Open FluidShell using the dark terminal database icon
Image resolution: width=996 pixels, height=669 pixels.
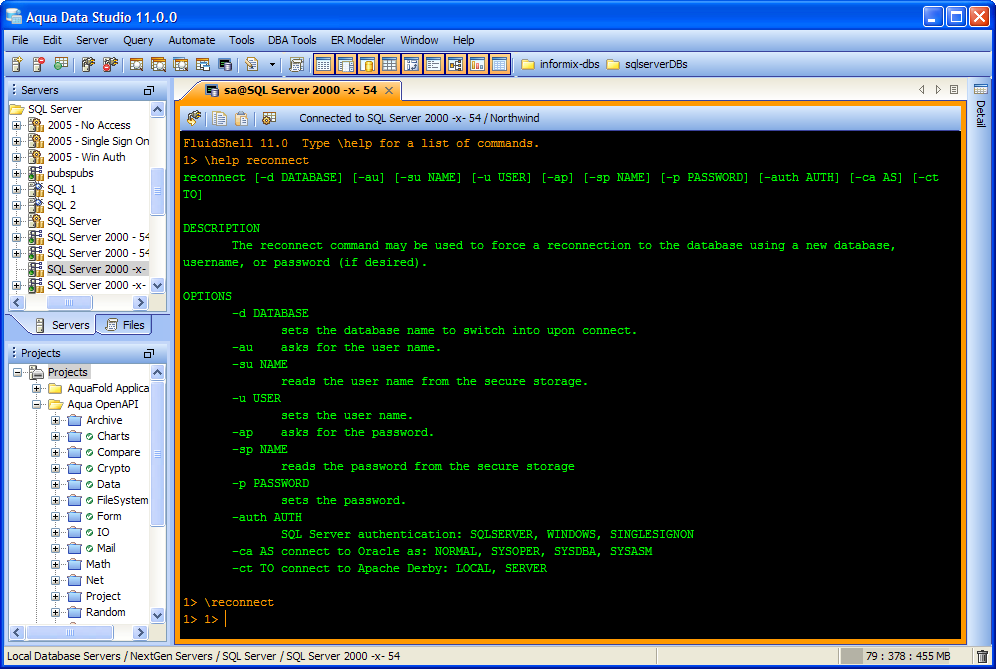[x=225, y=64]
